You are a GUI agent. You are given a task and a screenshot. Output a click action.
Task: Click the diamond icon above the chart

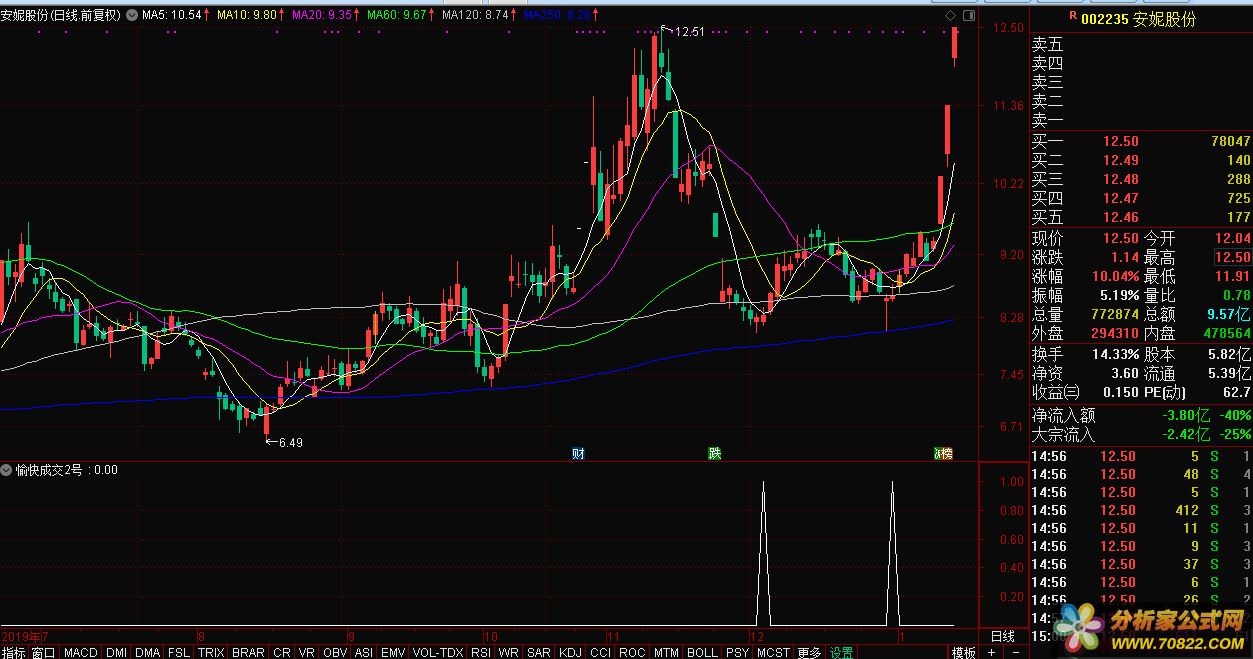(x=950, y=17)
